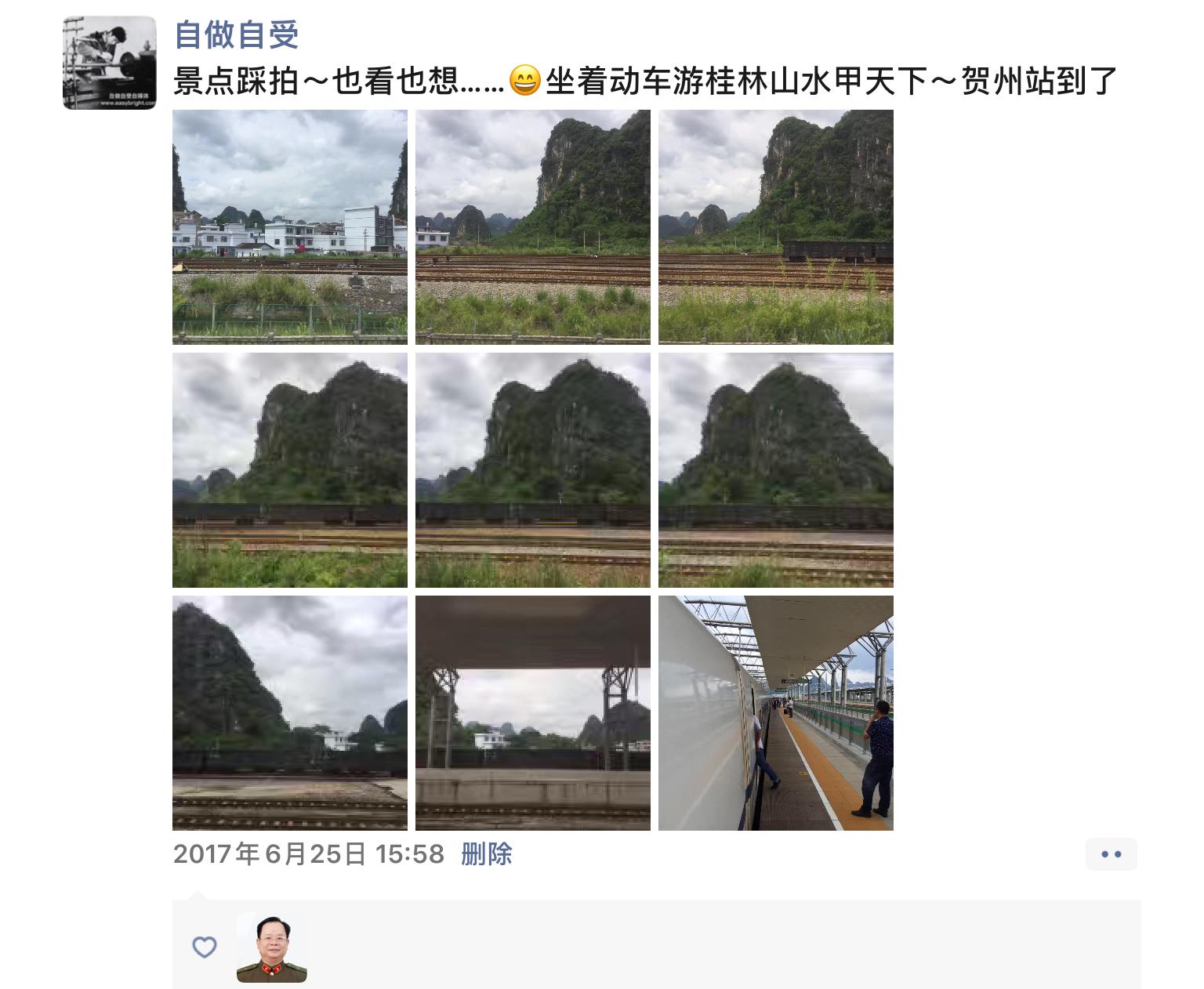The height and width of the screenshot is (989, 1204).
Task: Open top-middle photo of karst mountain
Action: point(533,227)
